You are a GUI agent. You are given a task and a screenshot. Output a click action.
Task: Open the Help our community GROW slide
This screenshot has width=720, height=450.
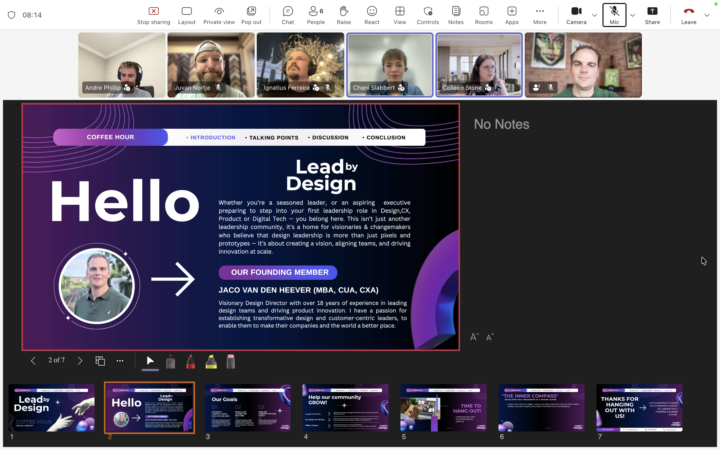click(345, 408)
